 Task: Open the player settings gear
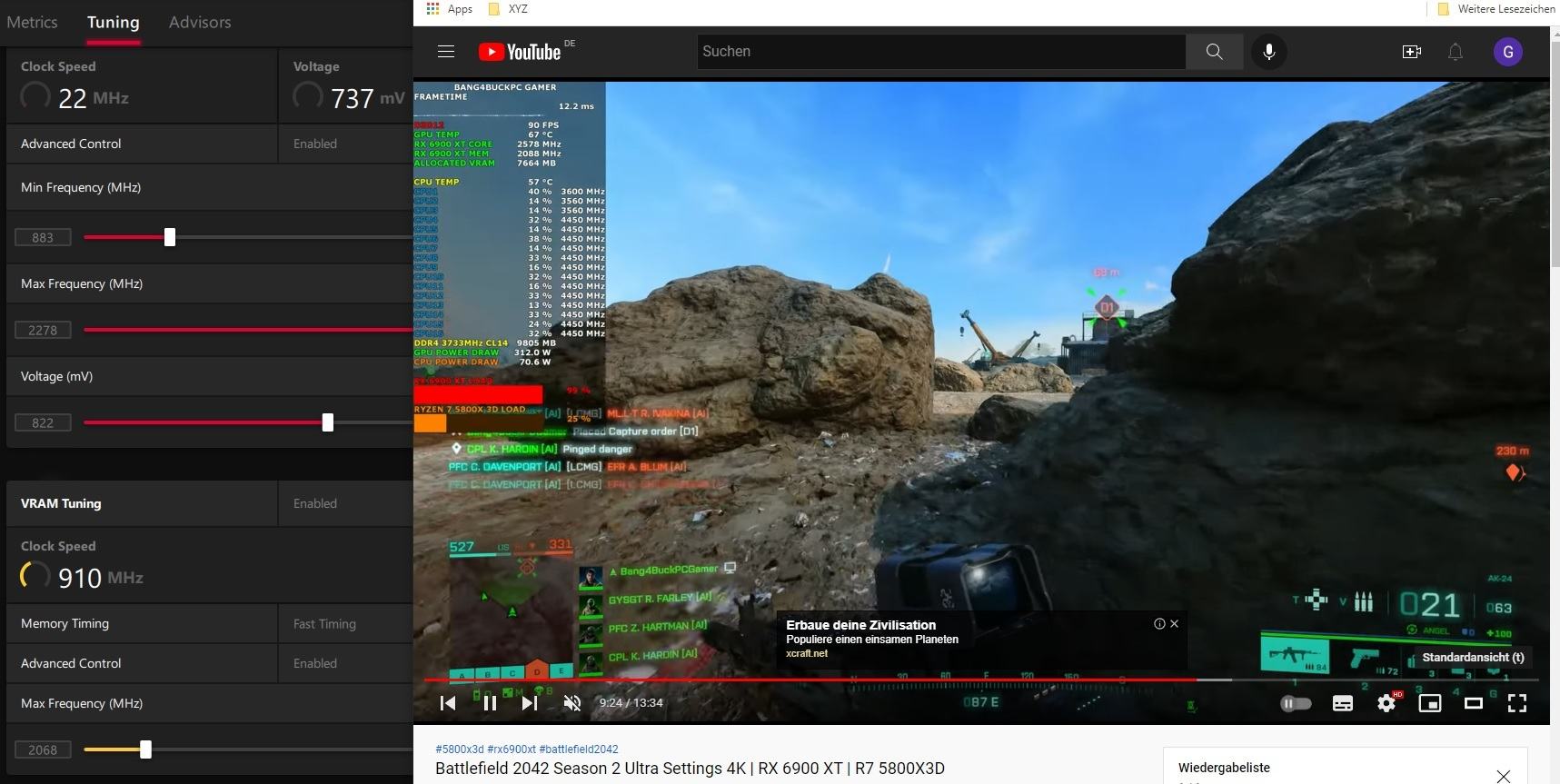point(1386,703)
